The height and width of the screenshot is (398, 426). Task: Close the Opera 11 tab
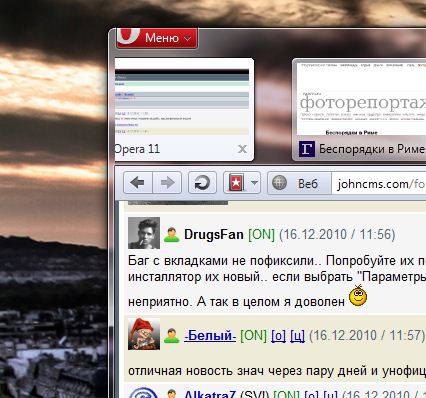click(x=242, y=149)
